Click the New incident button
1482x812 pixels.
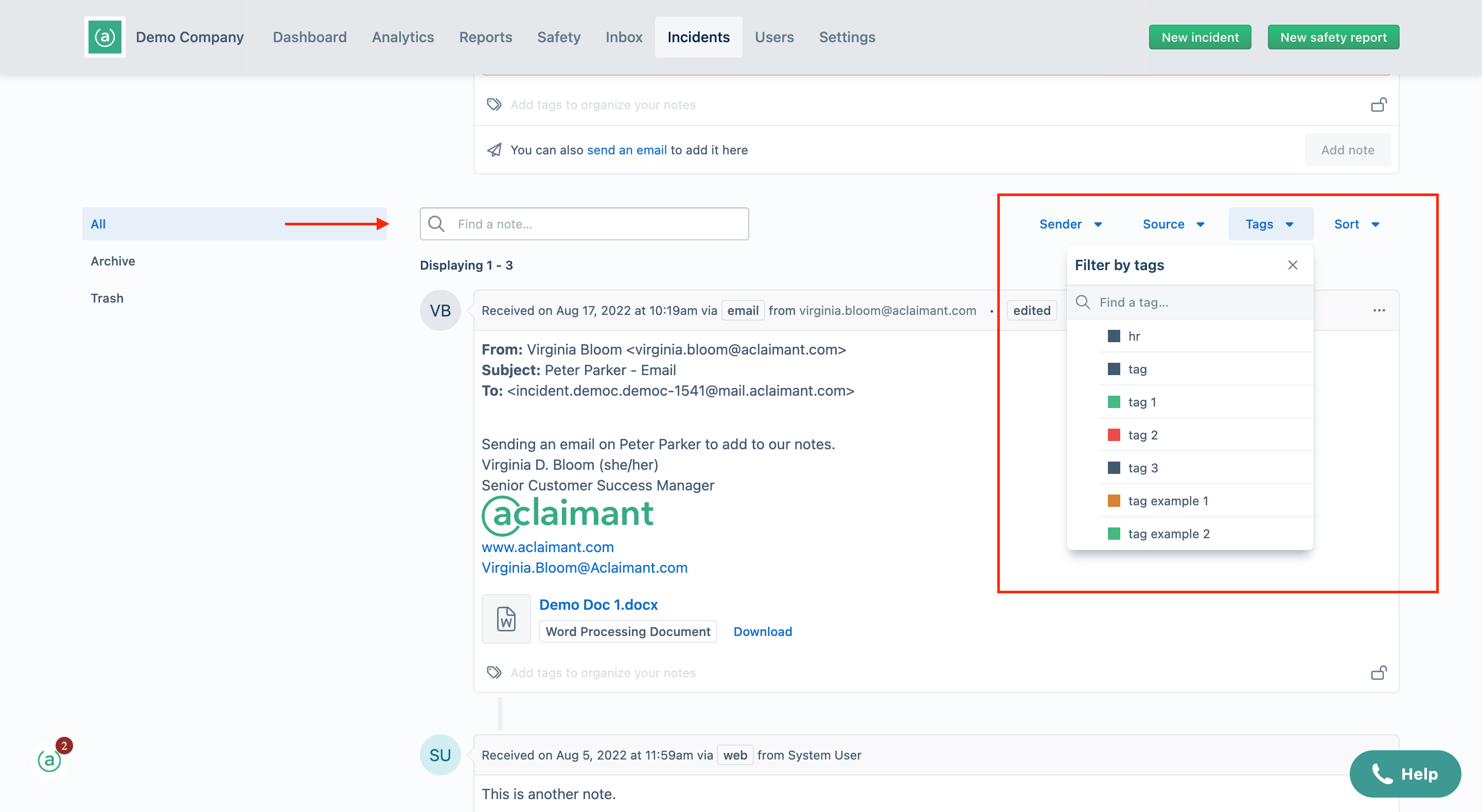click(1200, 37)
